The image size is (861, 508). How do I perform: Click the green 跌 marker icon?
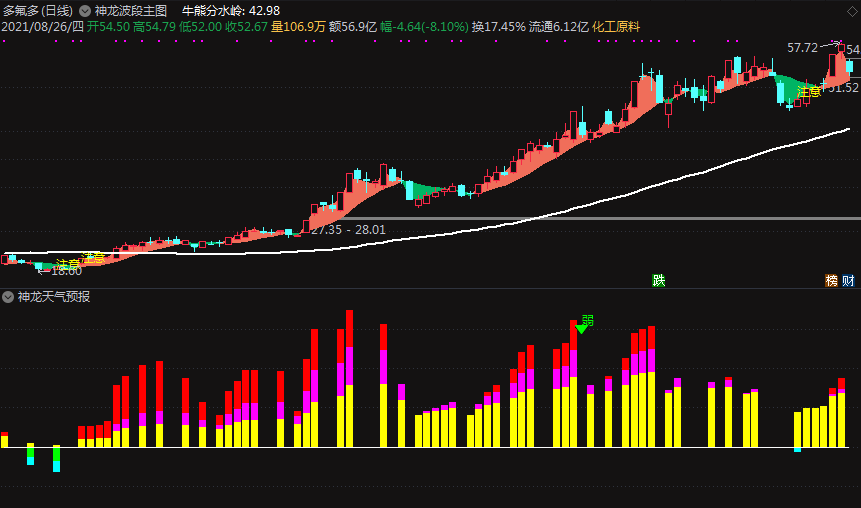coord(658,281)
